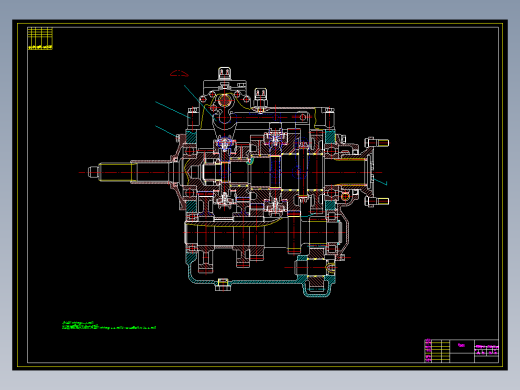Select the lower cyan leader line on left
The image size is (520, 390).
pyautogui.click(x=166, y=131)
